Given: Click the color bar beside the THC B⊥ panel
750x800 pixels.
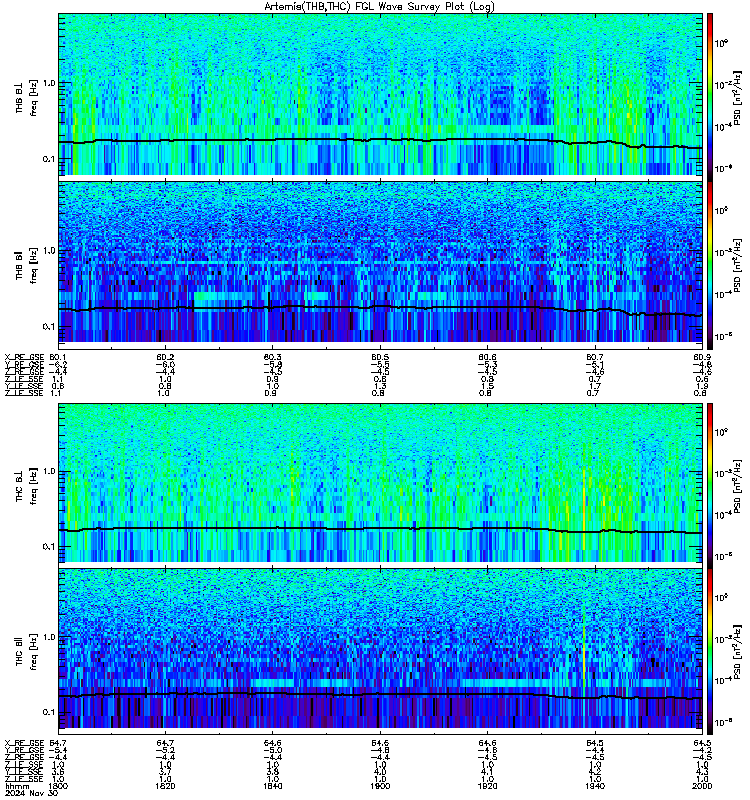Looking at the screenshot, I should tap(710, 484).
